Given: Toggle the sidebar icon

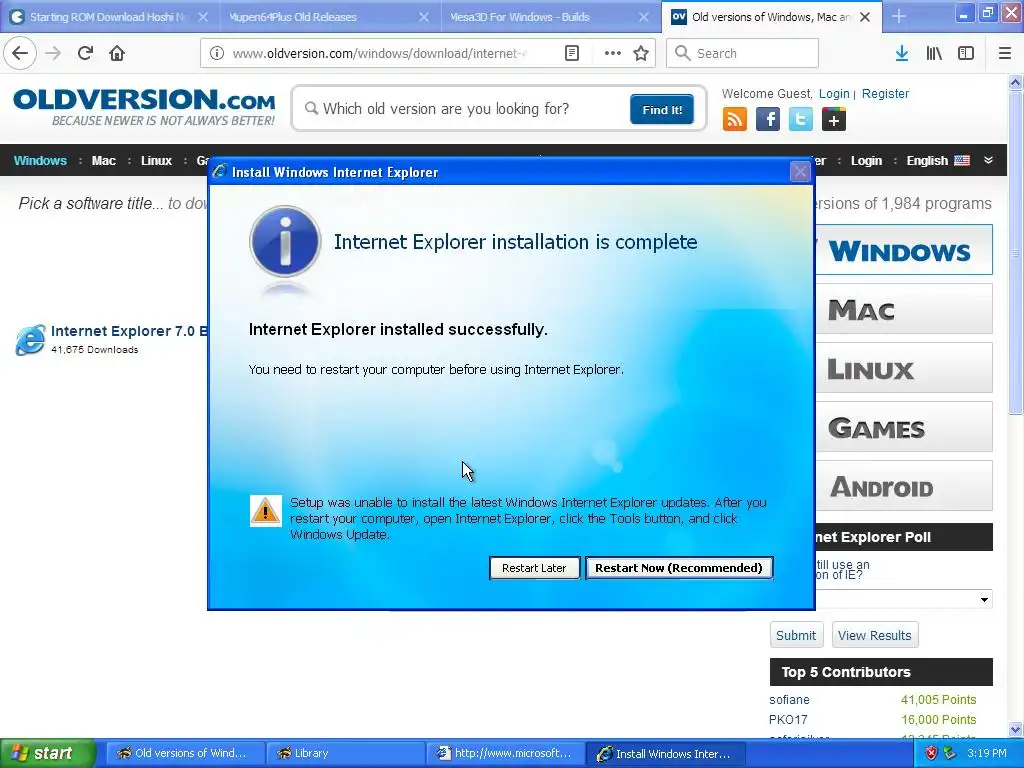Looking at the screenshot, I should [x=966, y=53].
